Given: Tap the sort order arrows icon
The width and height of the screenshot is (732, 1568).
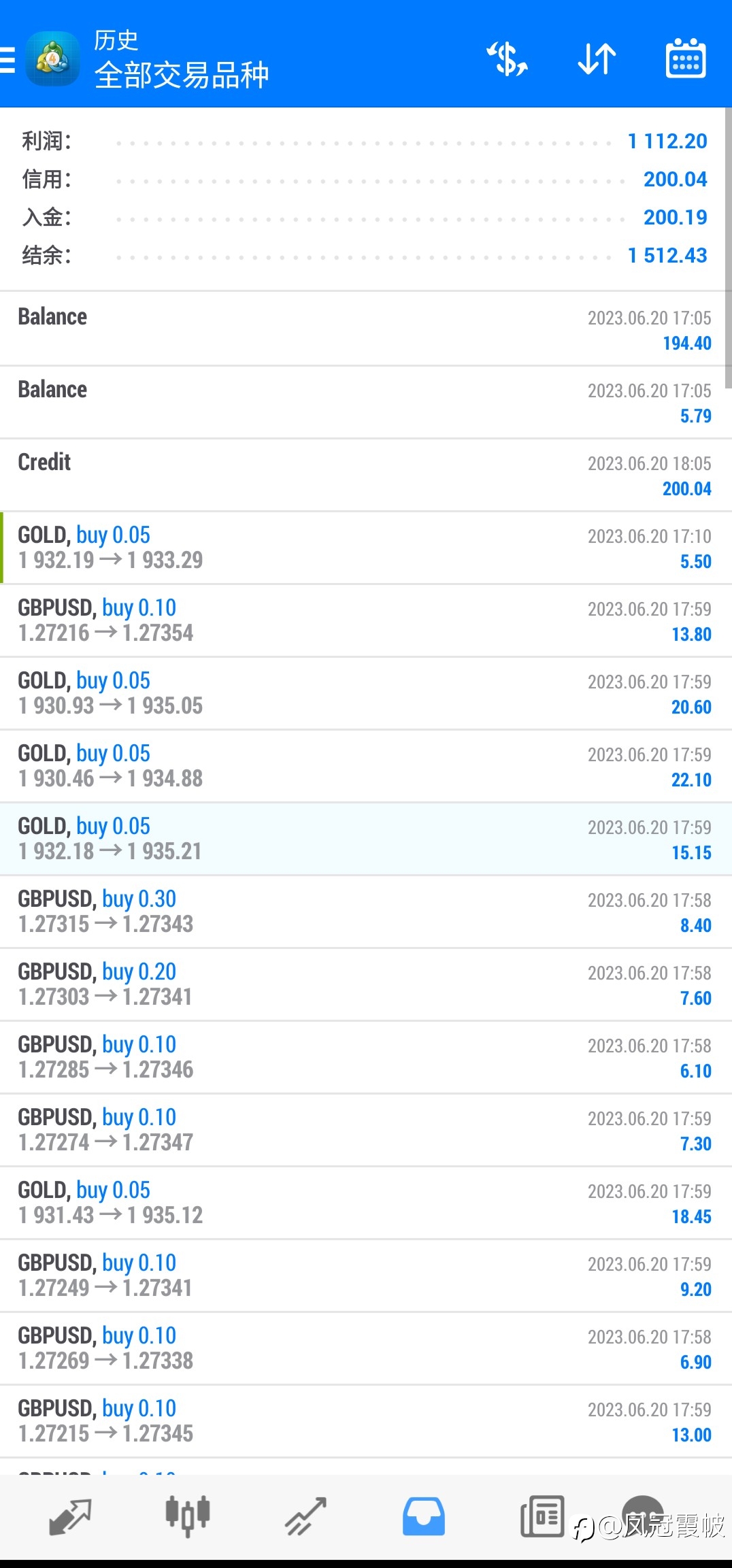Looking at the screenshot, I should click(x=597, y=59).
